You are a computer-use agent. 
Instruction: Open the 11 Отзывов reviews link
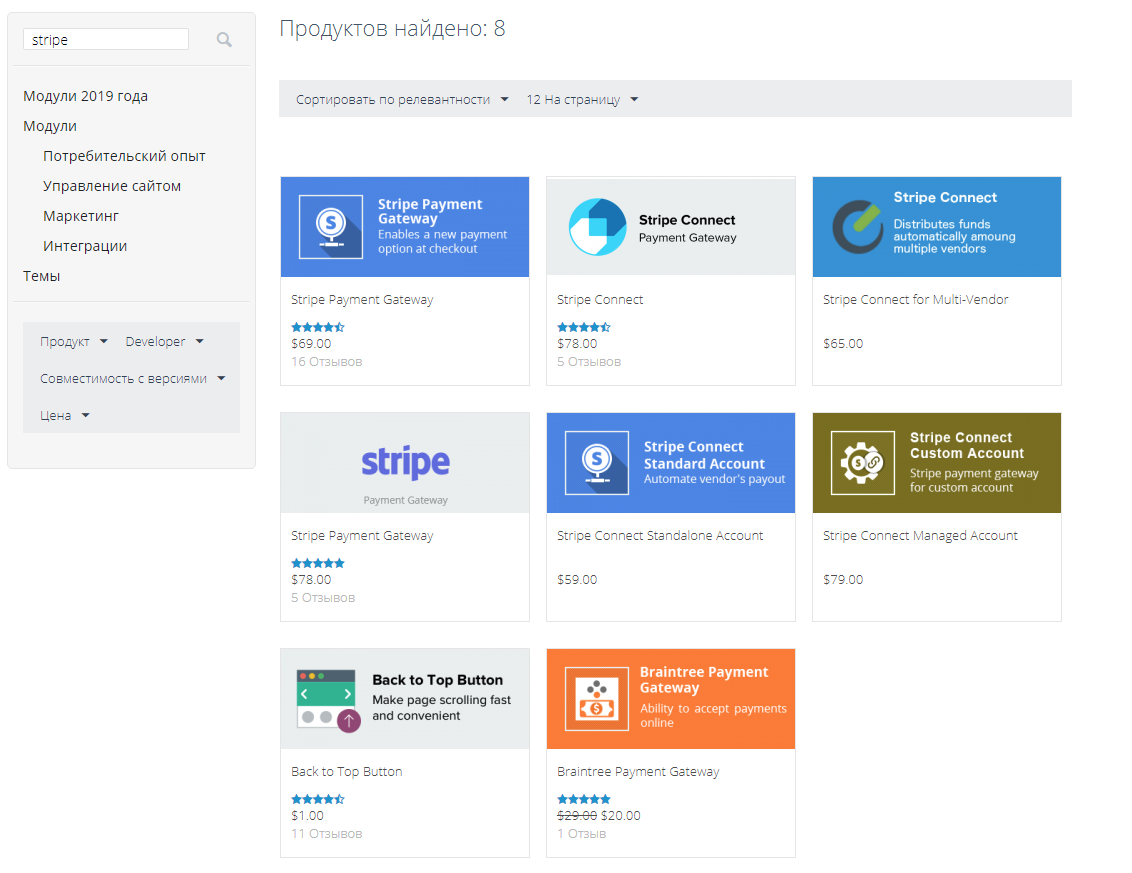[x=326, y=834]
